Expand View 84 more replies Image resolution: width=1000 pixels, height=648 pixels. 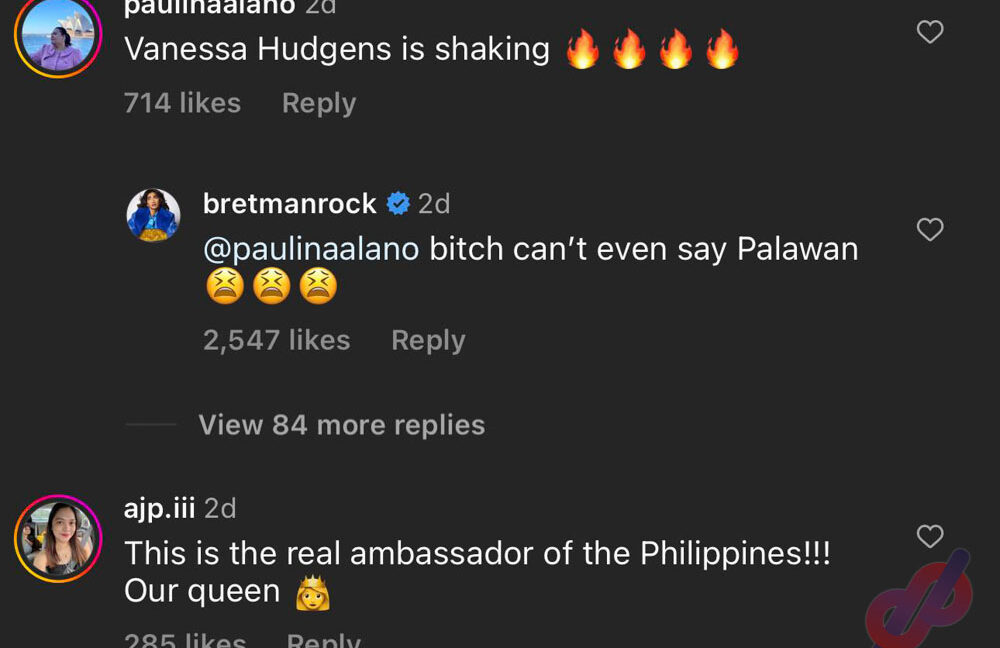tap(342, 425)
